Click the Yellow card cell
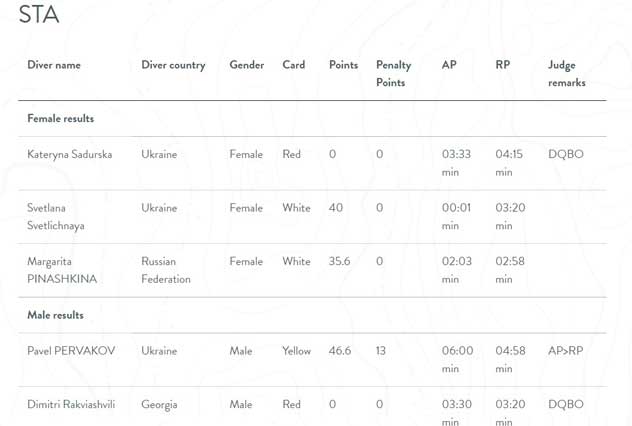 pyautogui.click(x=296, y=351)
